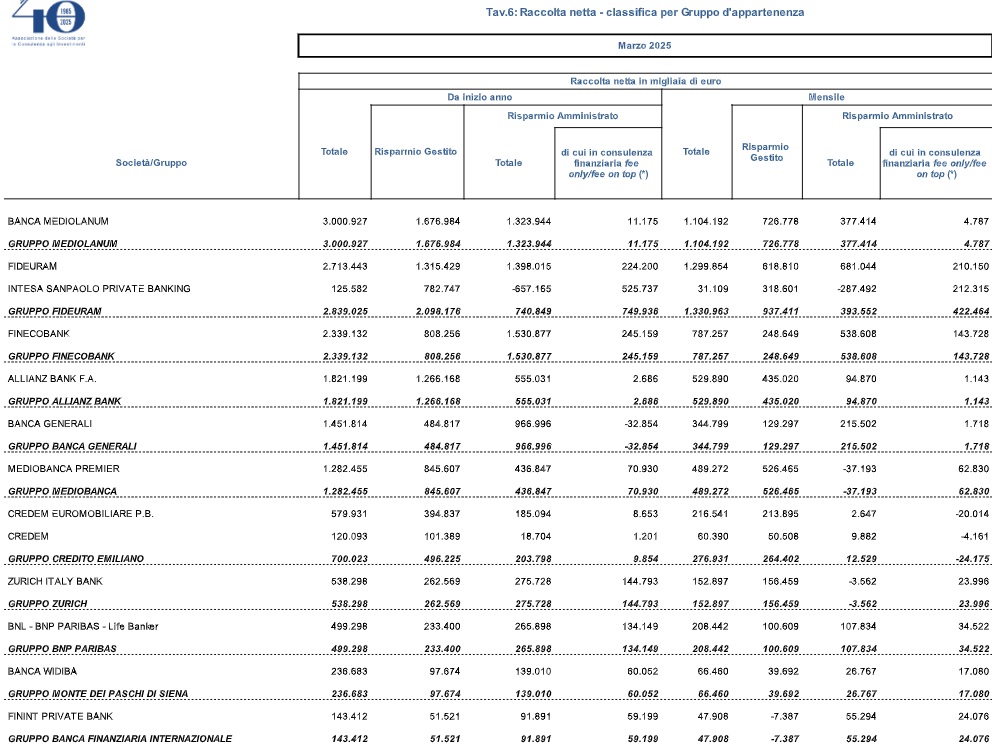Select 'GRUPPO MONTE DEI PASCHI DI SIENA' label
The width and height of the screenshot is (992, 753).
(98, 694)
